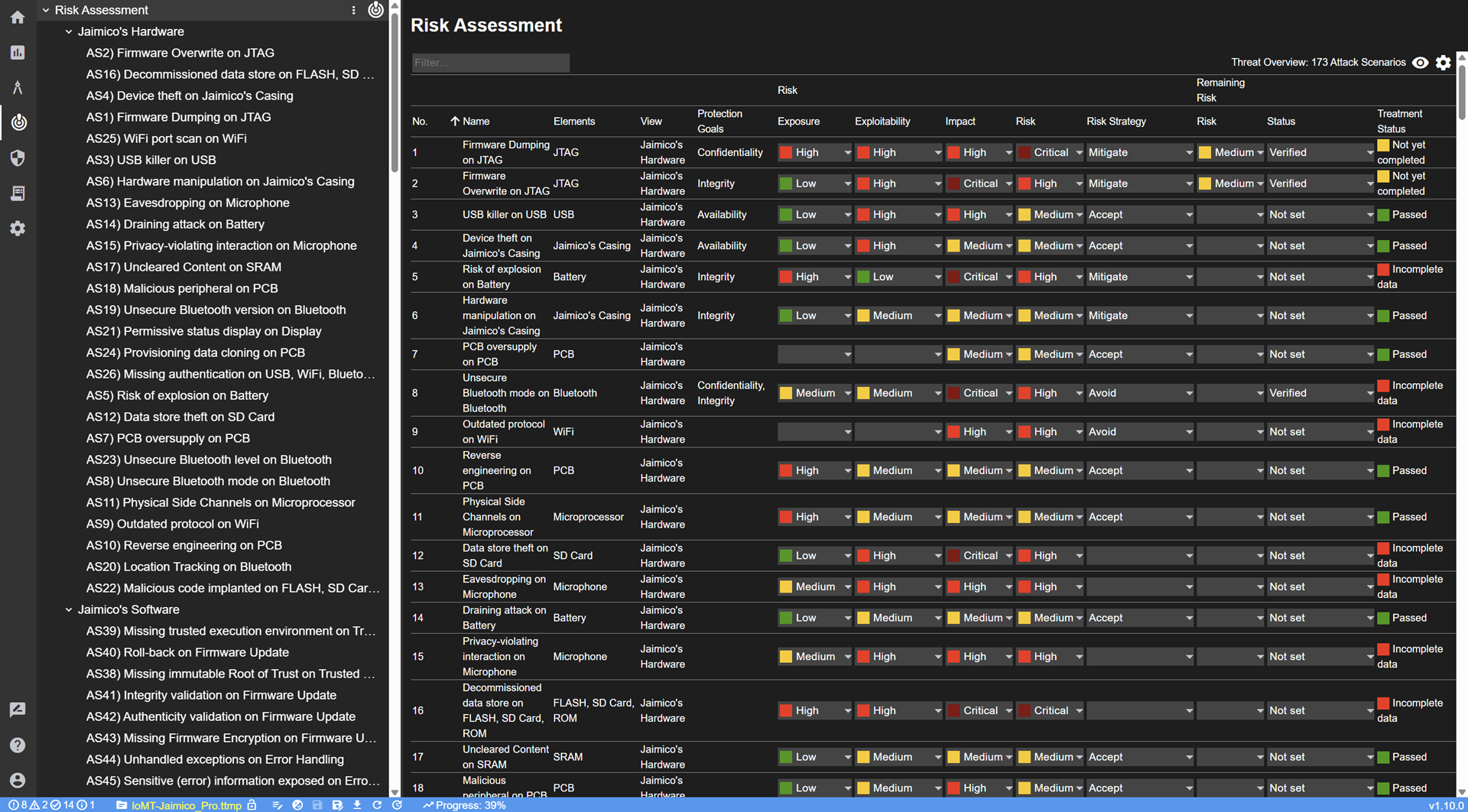Select AS25) WiFi port scan on WiFi
This screenshot has width=1468, height=812.
pos(166,138)
